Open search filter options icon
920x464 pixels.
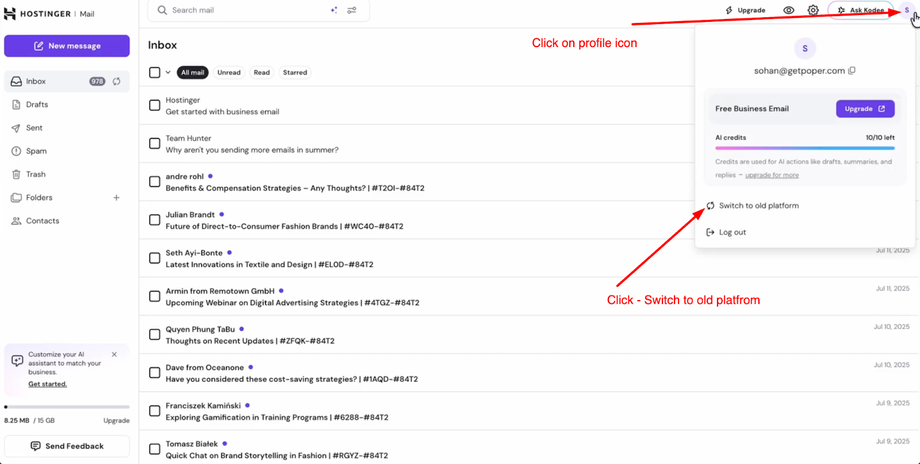click(x=351, y=10)
